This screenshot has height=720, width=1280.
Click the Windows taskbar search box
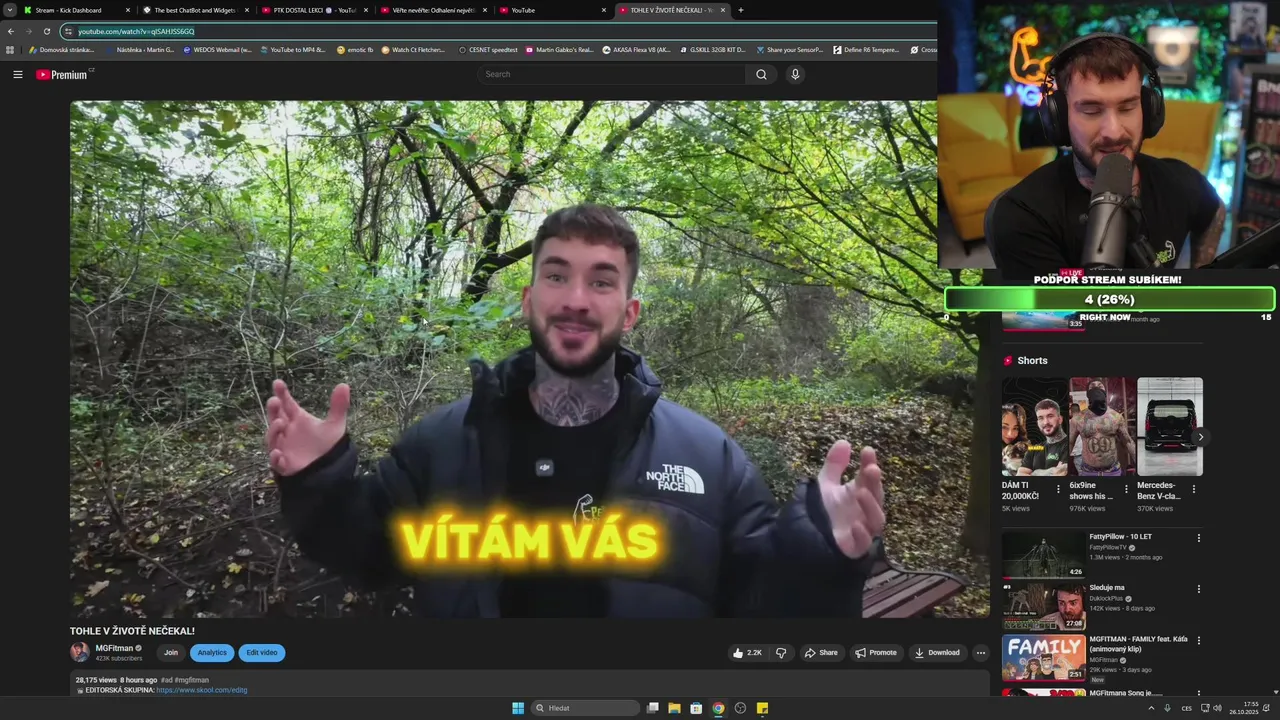coord(585,708)
